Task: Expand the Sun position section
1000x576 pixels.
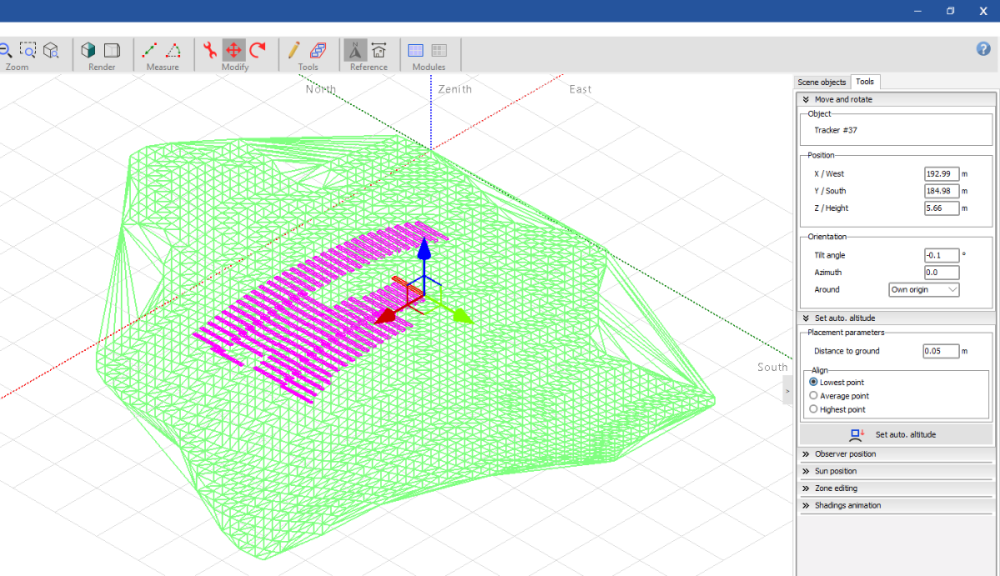Action: coord(835,471)
